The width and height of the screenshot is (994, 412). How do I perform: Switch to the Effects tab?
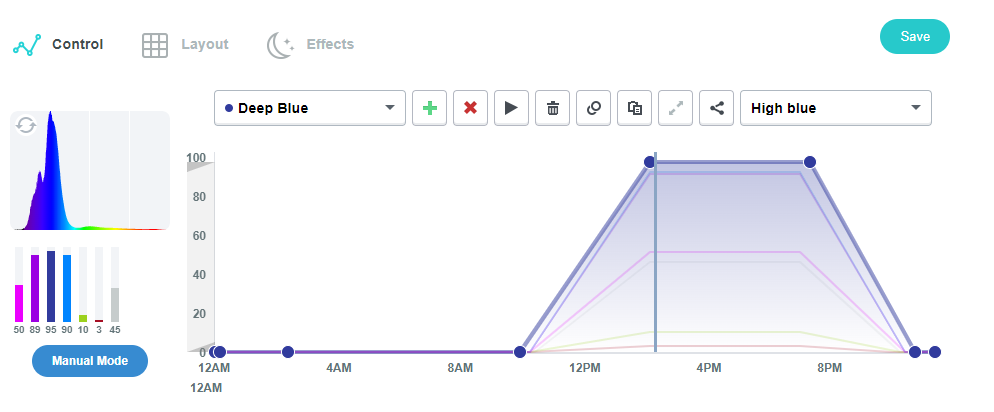[310, 44]
